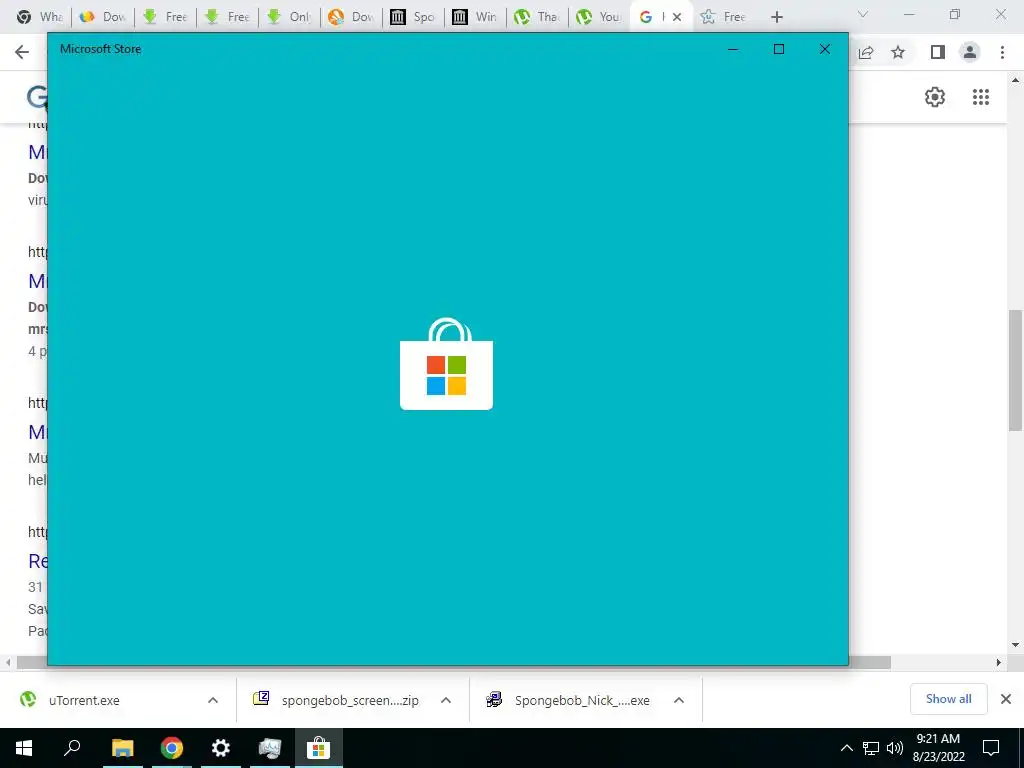Show hidden system tray icons
Viewport: 1024px width, 768px height.
[846, 748]
